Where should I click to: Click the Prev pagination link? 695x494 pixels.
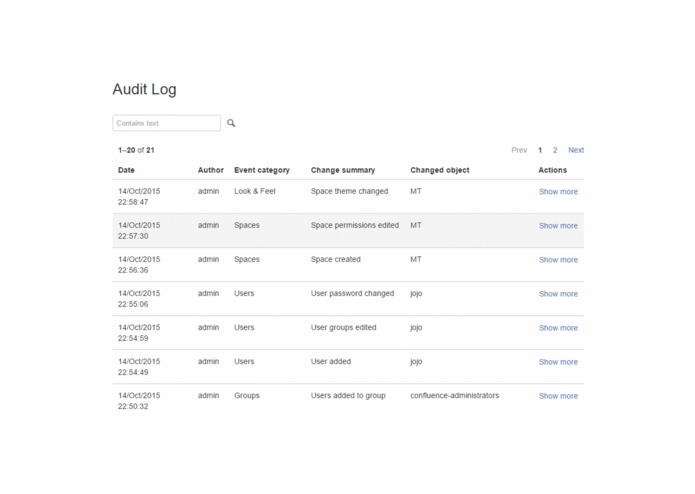pyautogui.click(x=519, y=150)
